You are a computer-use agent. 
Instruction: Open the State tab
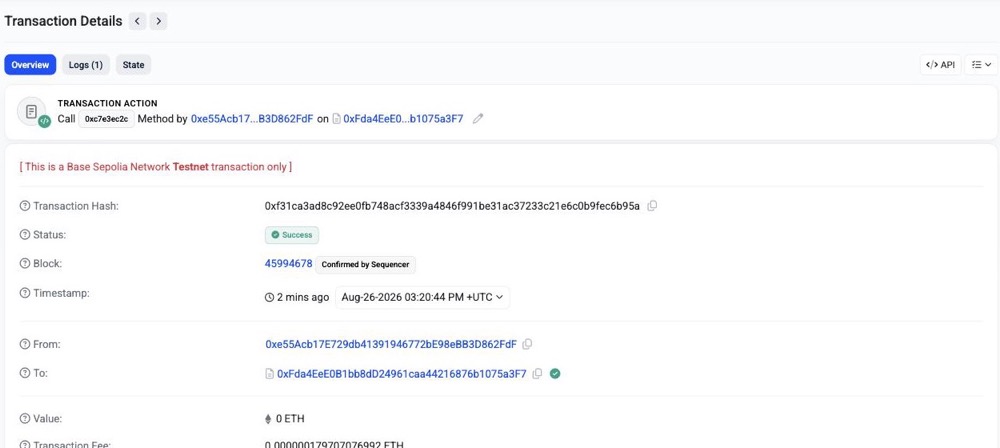pos(133,64)
